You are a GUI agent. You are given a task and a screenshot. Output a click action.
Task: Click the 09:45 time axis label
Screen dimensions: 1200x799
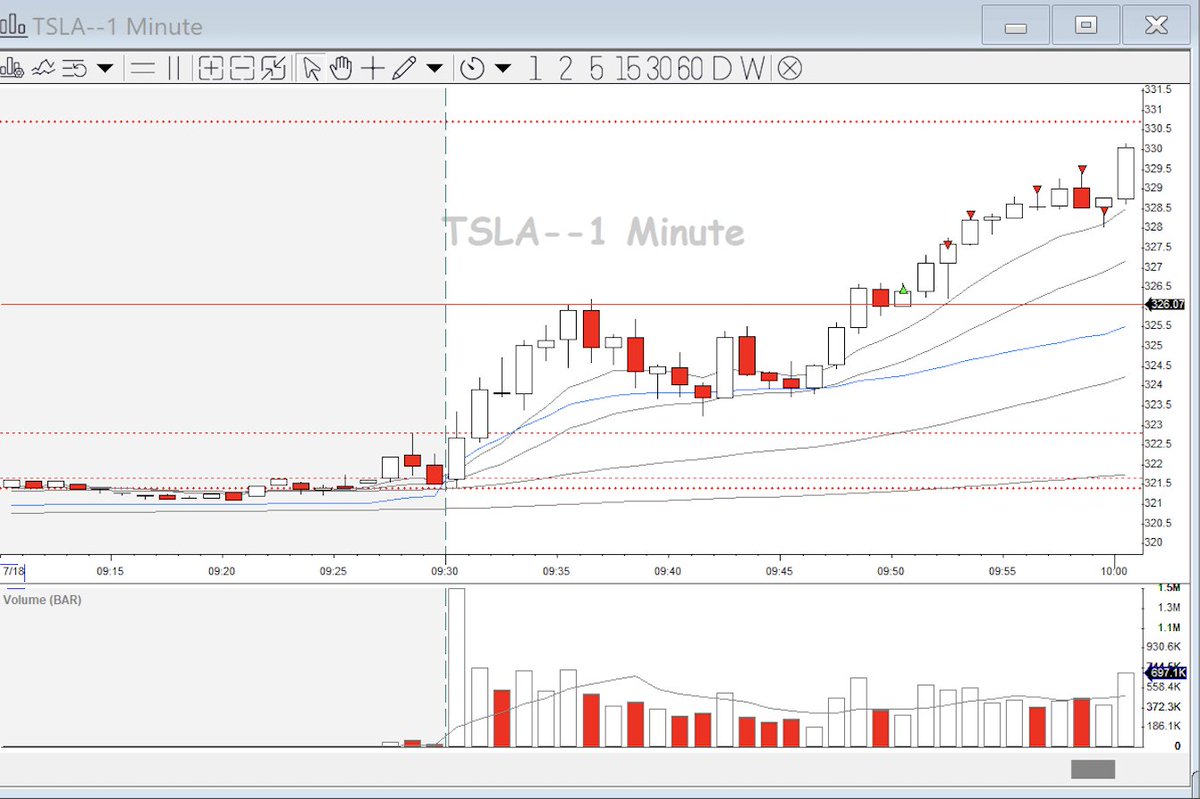click(x=780, y=571)
